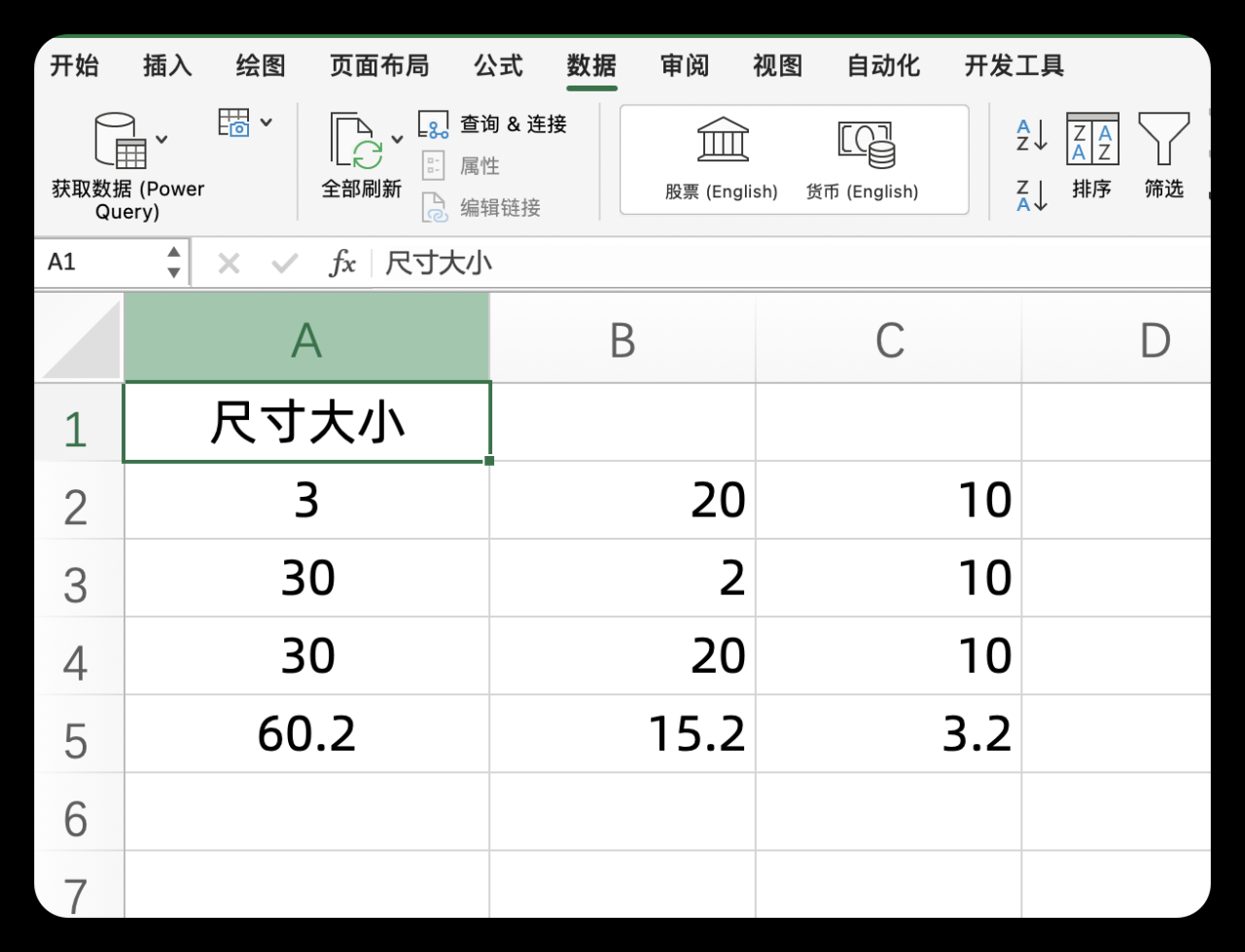
Task: Click the data from picture icon
Action: 233,123
